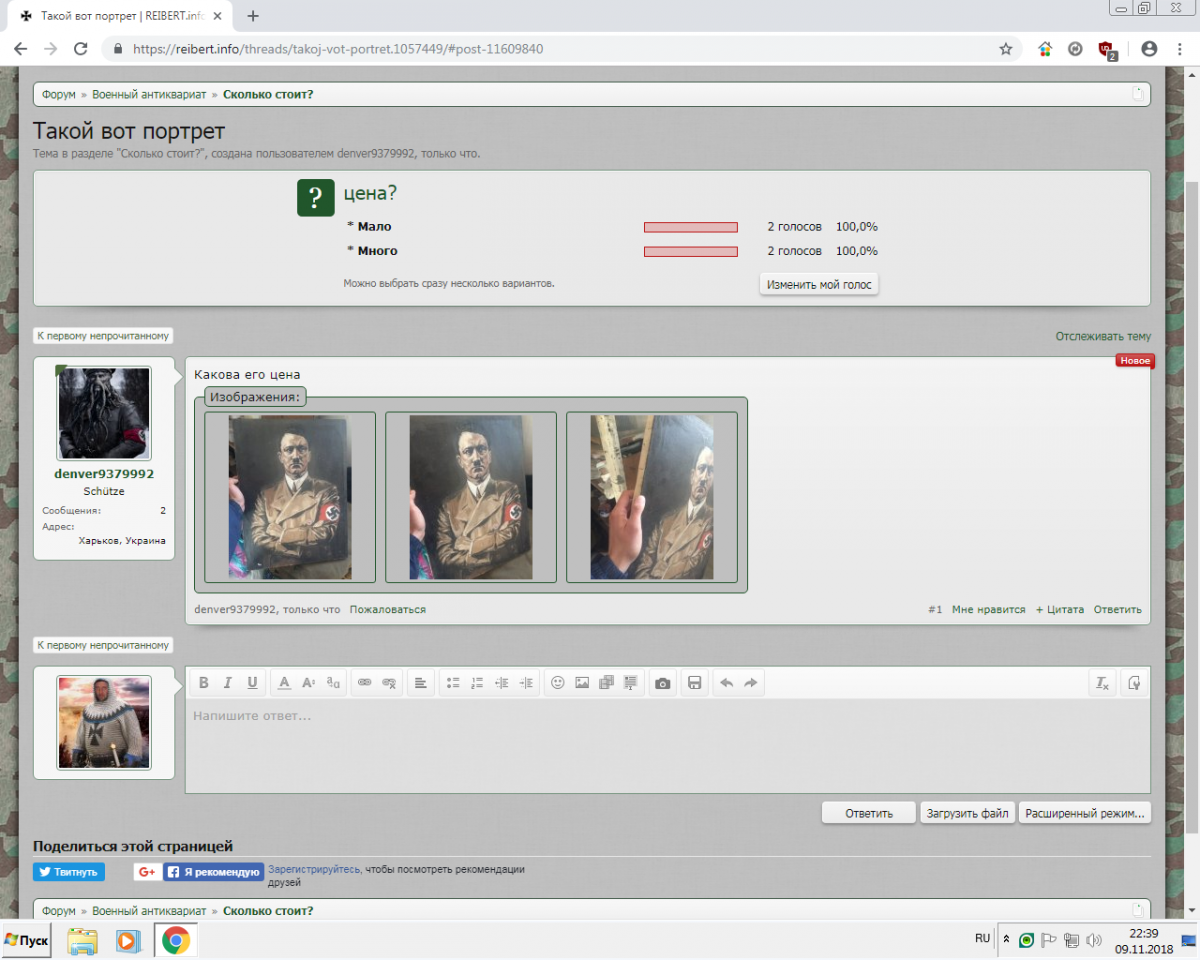Insert a link using the chain icon
The height and width of the screenshot is (960, 1200).
(x=365, y=683)
